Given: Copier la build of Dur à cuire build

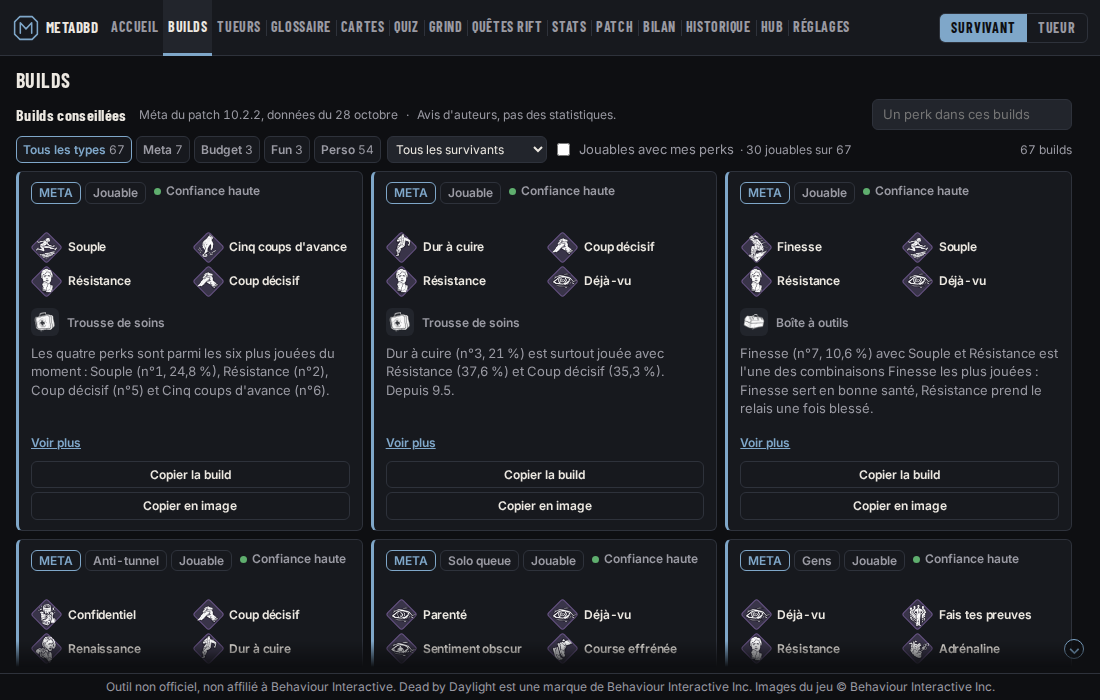Looking at the screenshot, I should pos(544,475).
